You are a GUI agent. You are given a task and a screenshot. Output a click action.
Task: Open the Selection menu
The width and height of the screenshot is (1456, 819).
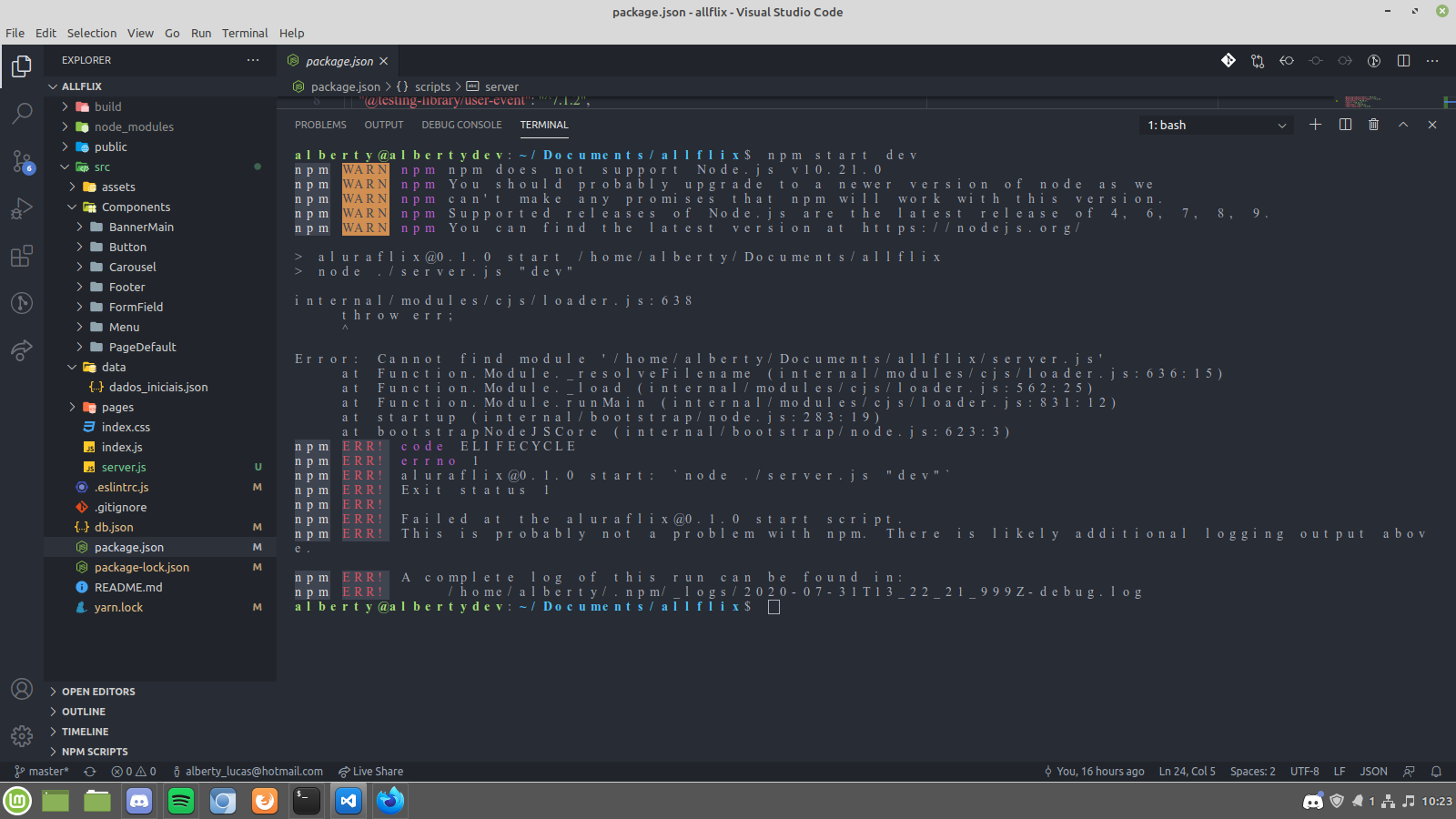pos(92,33)
